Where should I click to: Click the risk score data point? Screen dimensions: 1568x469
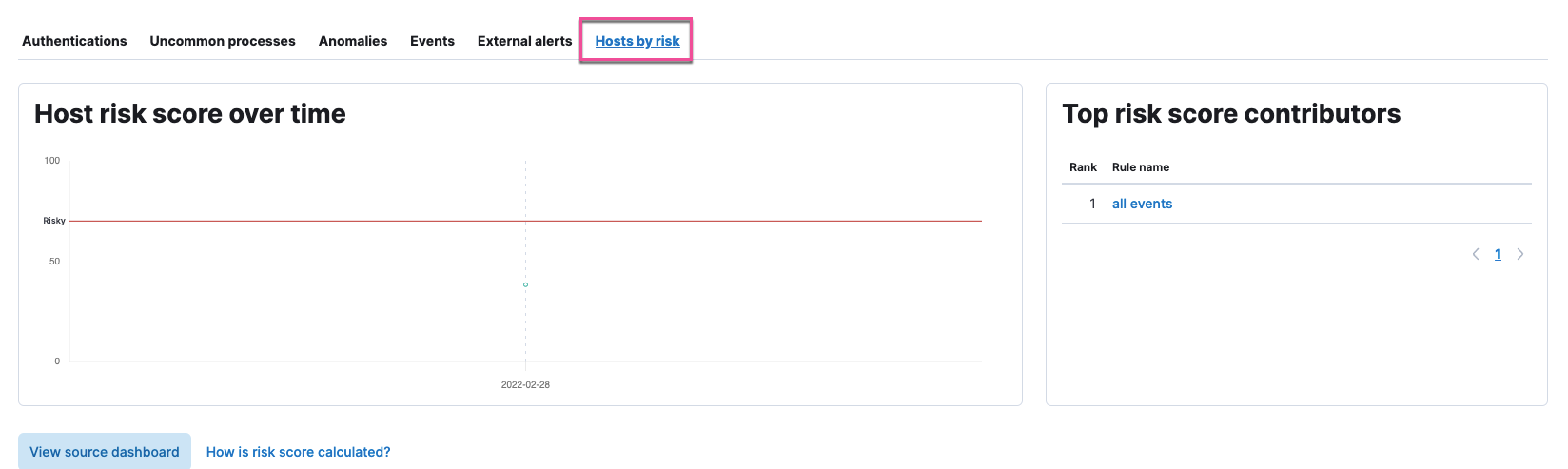click(x=525, y=284)
